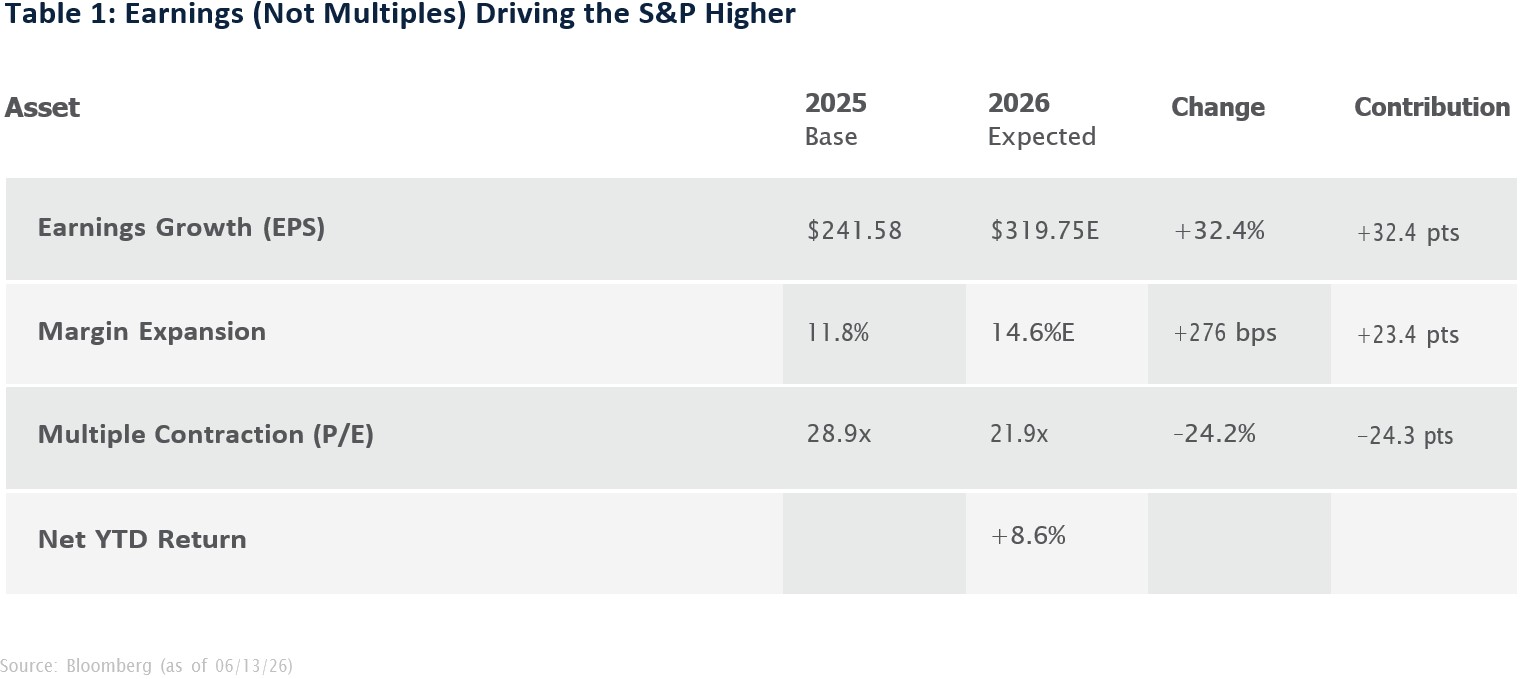Select the -24.3 pts contribution cell

pyautogui.click(x=1405, y=436)
